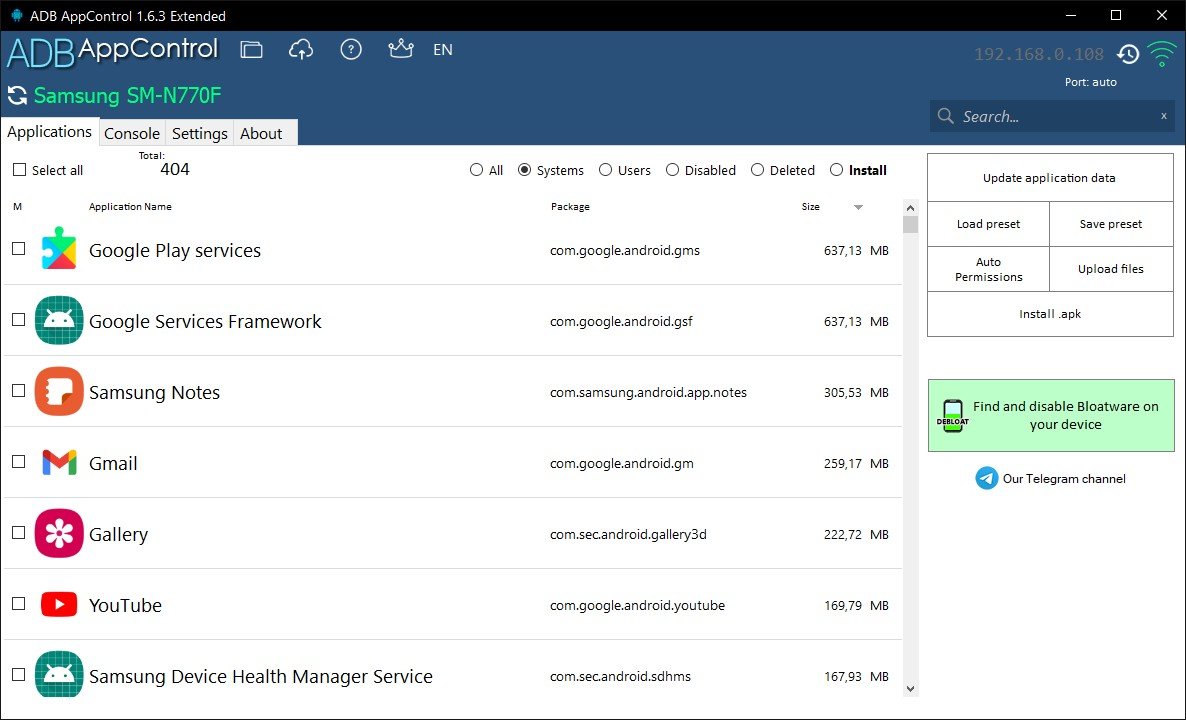Click the Upload files button
The width and height of the screenshot is (1186, 720).
coord(1111,269)
